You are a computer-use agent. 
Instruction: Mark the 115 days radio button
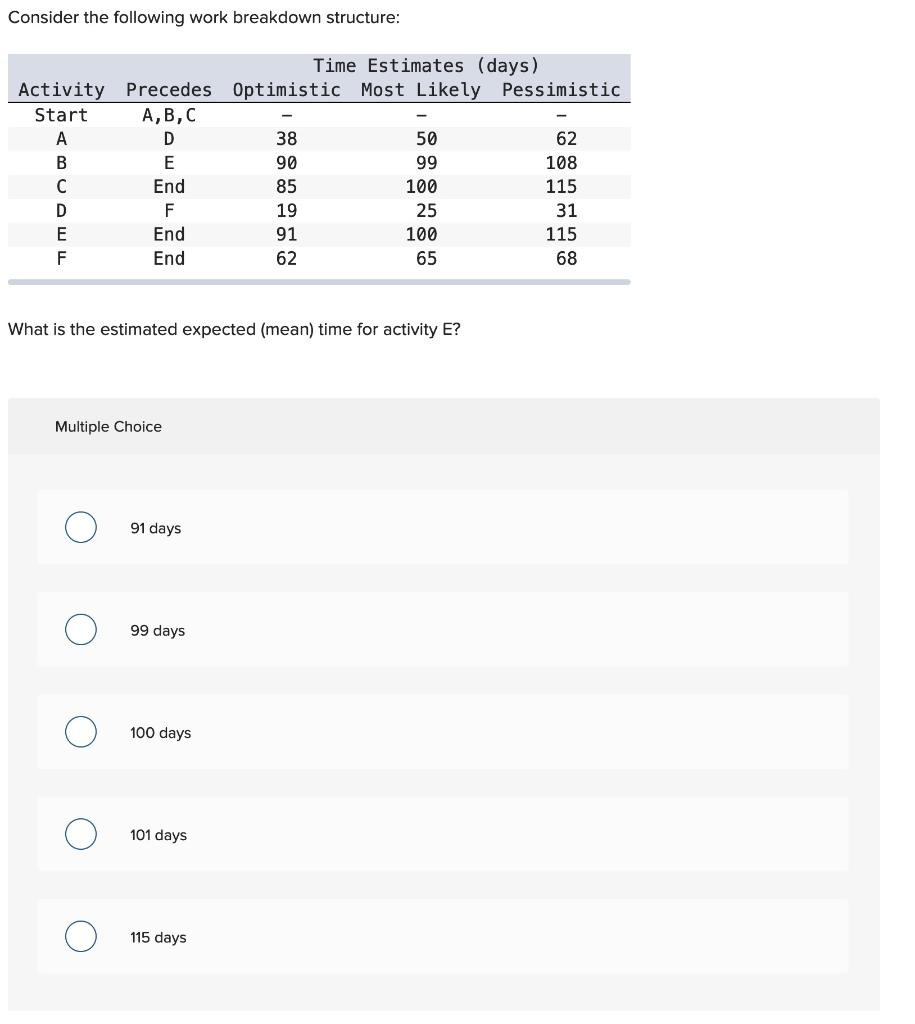[x=81, y=937]
